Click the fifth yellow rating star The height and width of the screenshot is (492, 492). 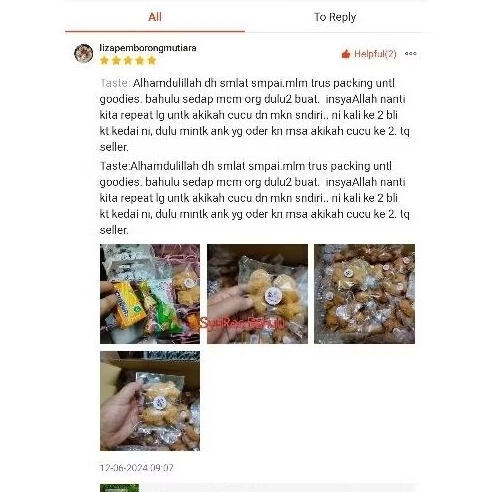(152, 61)
